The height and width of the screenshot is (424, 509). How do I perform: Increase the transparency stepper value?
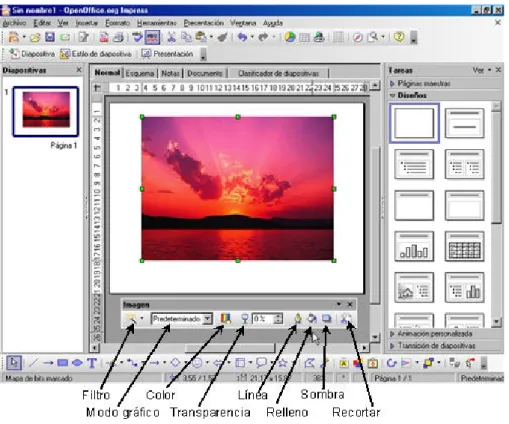pos(278,316)
